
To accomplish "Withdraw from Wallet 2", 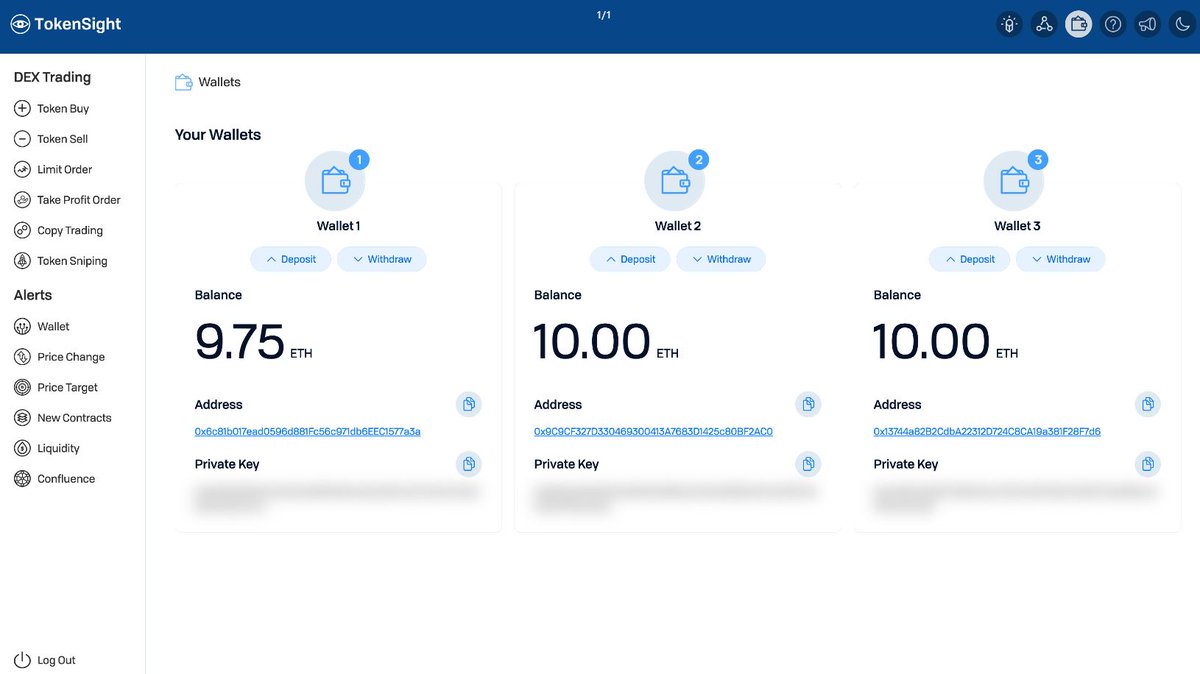I will 721,259.
